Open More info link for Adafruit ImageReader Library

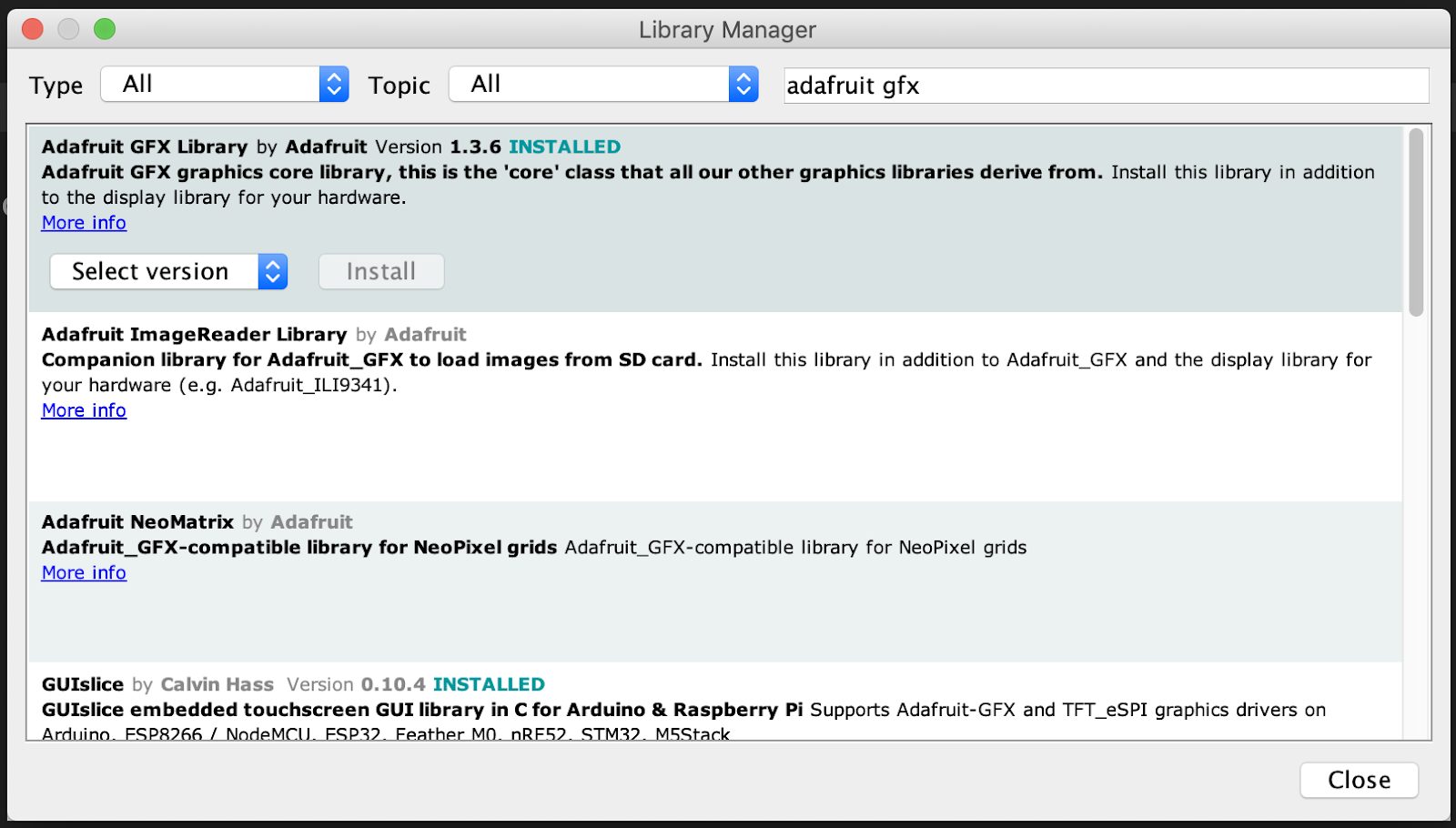[84, 410]
